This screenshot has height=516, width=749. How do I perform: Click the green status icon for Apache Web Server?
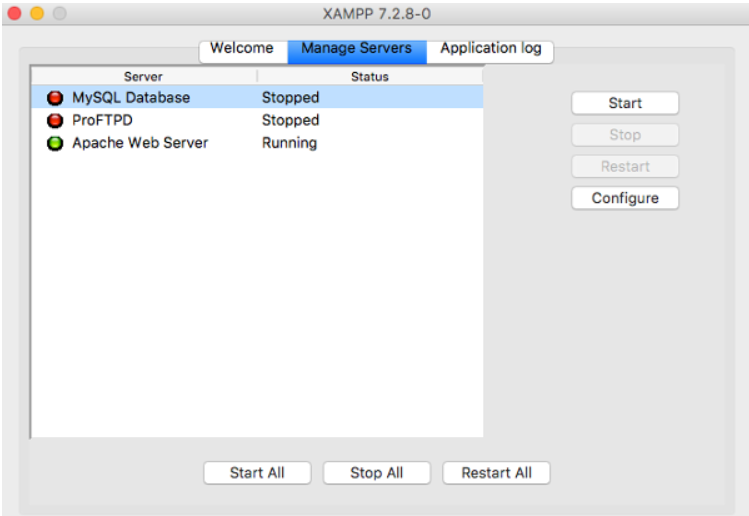click(55, 143)
